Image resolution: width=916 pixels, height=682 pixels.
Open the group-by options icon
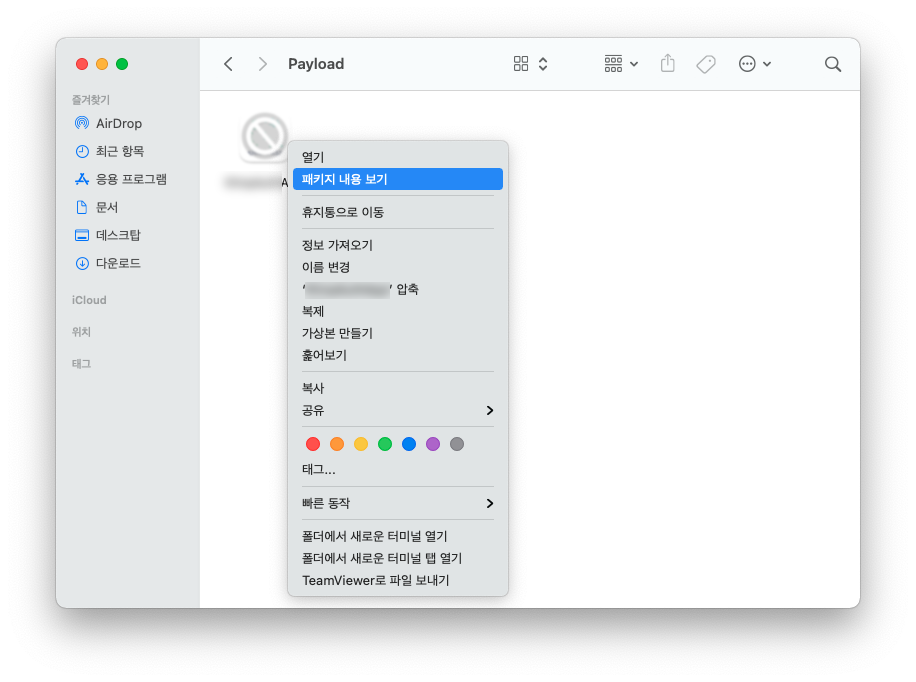coord(613,64)
